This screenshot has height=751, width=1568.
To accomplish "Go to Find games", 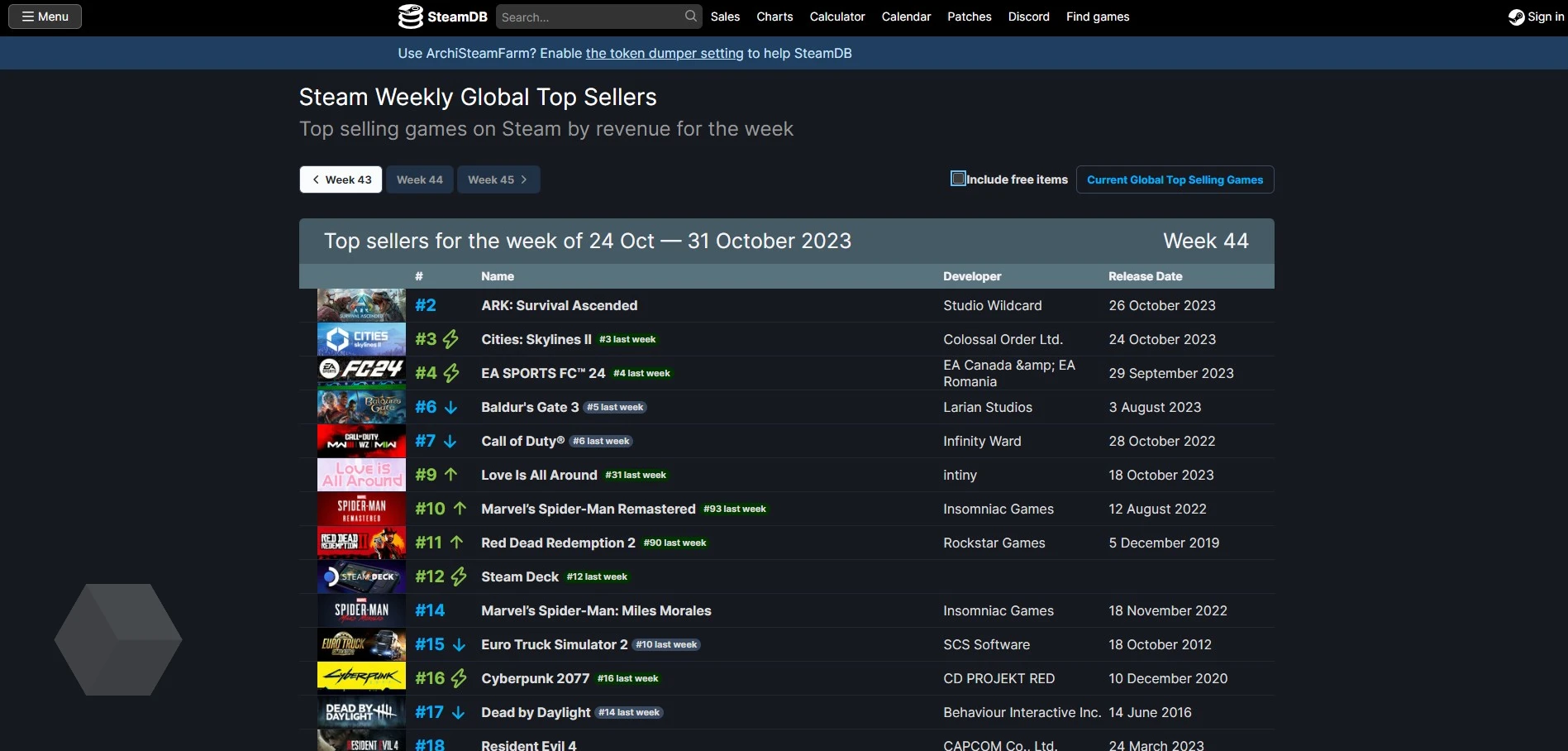I will click(1098, 17).
